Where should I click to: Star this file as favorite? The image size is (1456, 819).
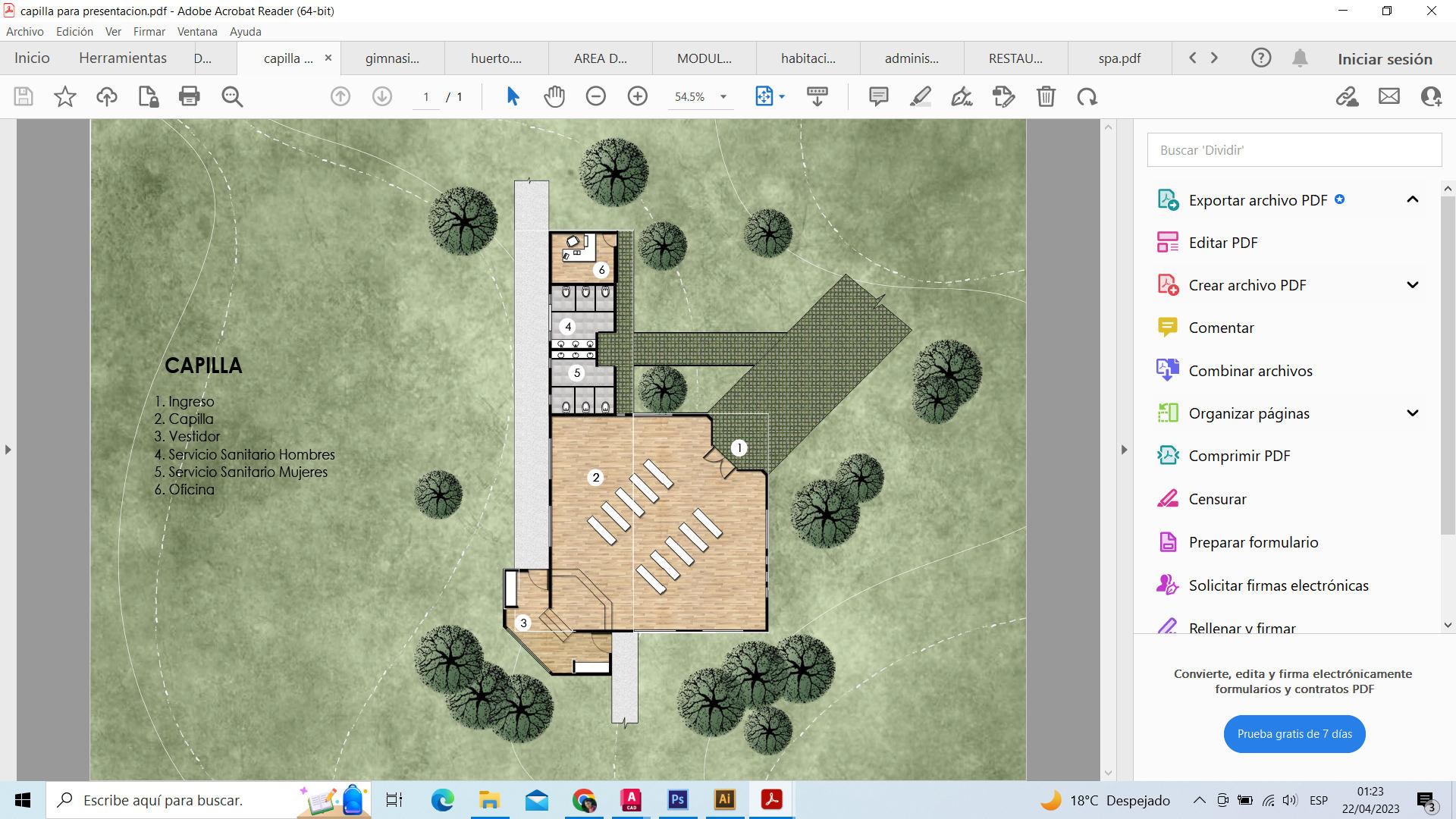[x=65, y=96]
